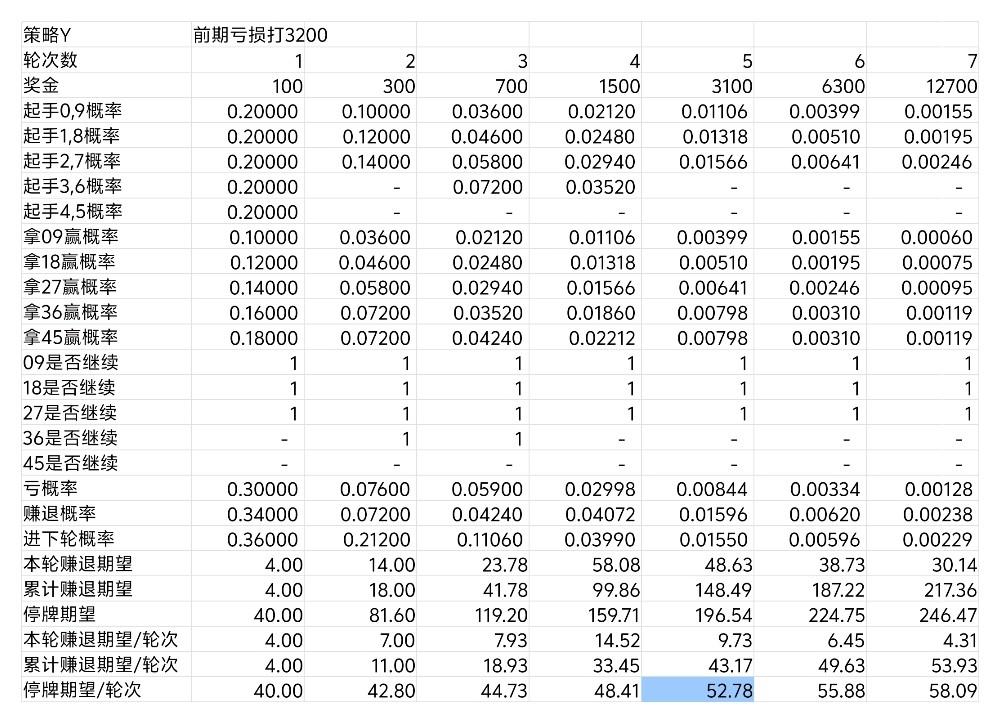
Task: Click the value 48.41 in 停牌期望/轮次 row
Action: point(617,691)
